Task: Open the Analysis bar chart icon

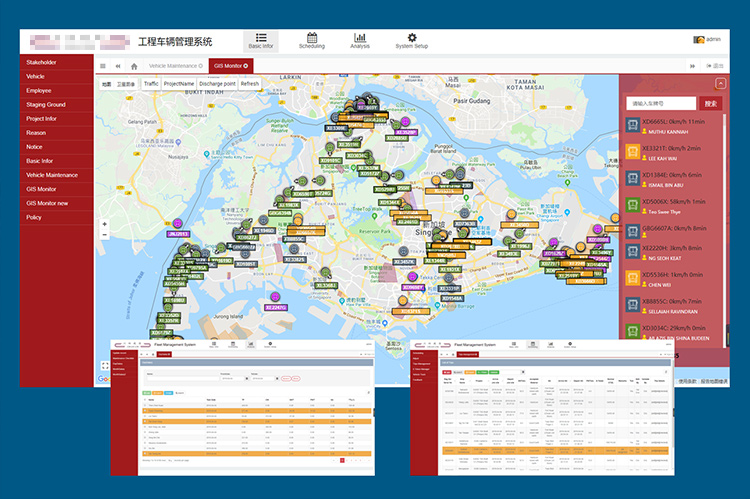Action: [360, 37]
